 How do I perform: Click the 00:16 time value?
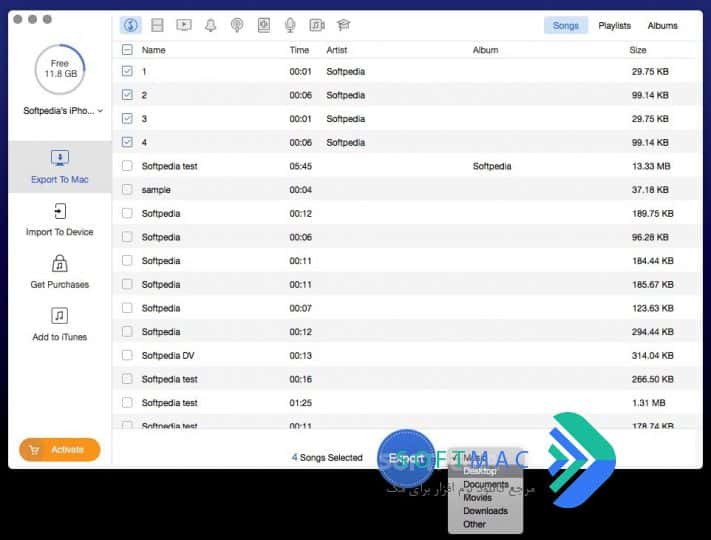click(301, 379)
